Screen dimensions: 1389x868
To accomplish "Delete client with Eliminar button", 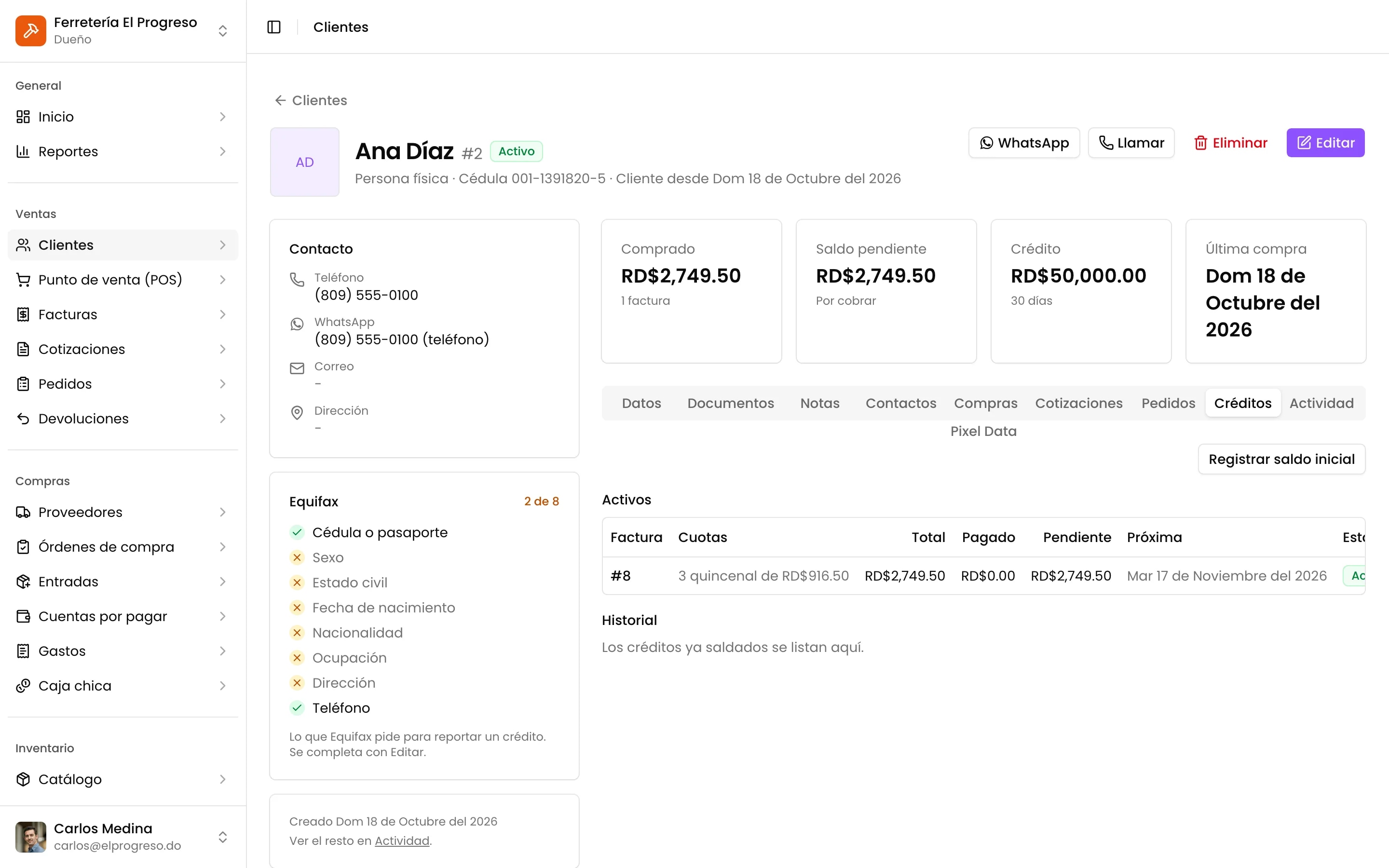I will point(1230,143).
